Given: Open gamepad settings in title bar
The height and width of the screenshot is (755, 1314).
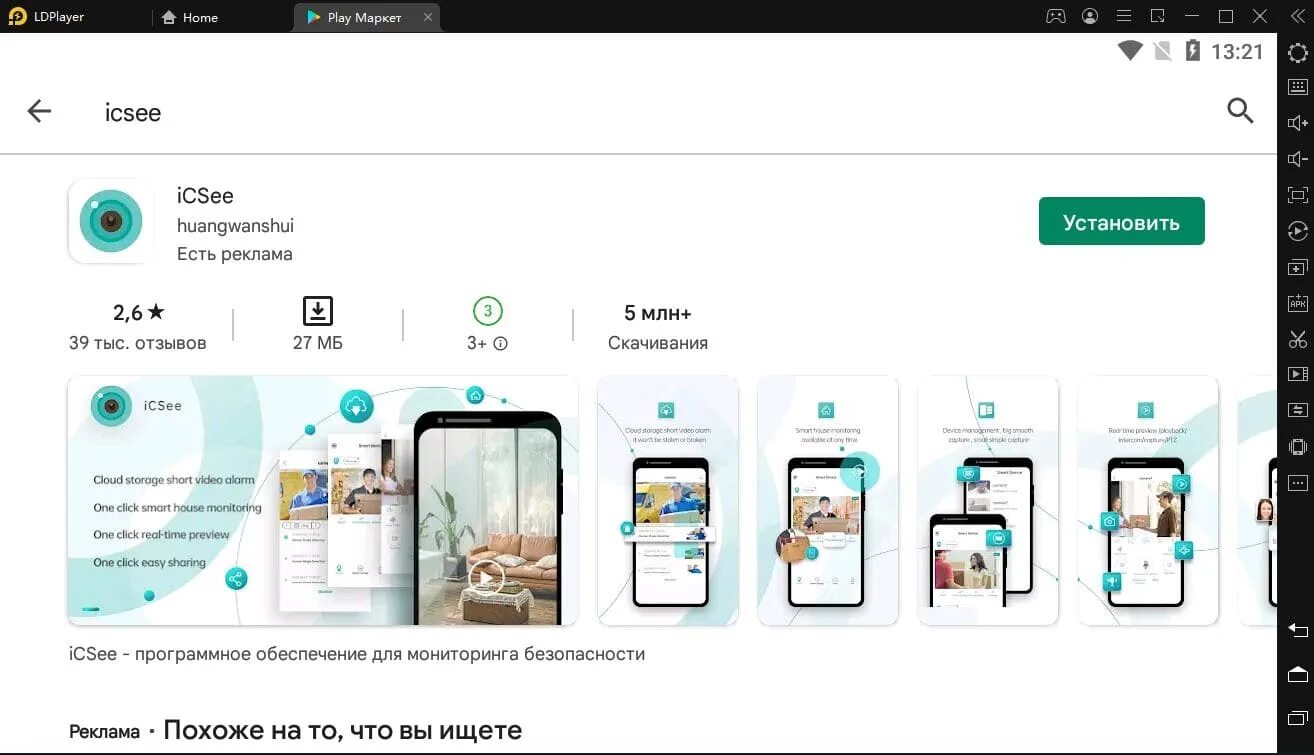Looking at the screenshot, I should point(1056,16).
